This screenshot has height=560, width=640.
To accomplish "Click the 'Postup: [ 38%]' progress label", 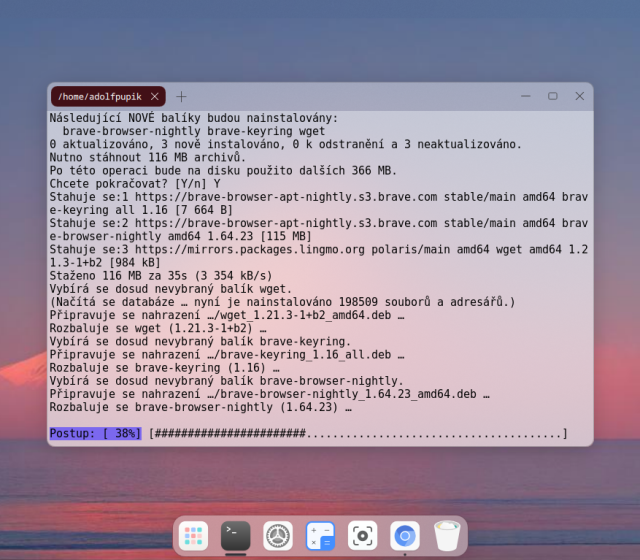I will pyautogui.click(x=95, y=434).
